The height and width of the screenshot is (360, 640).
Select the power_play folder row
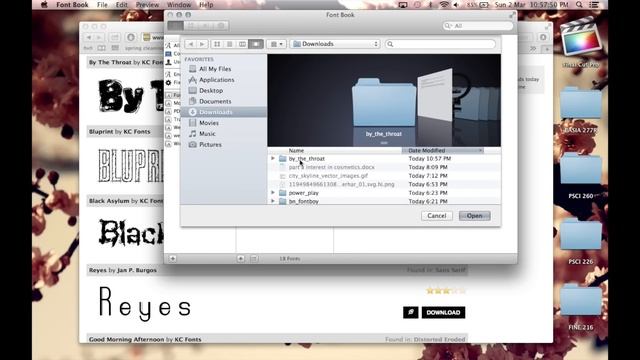pyautogui.click(x=384, y=193)
